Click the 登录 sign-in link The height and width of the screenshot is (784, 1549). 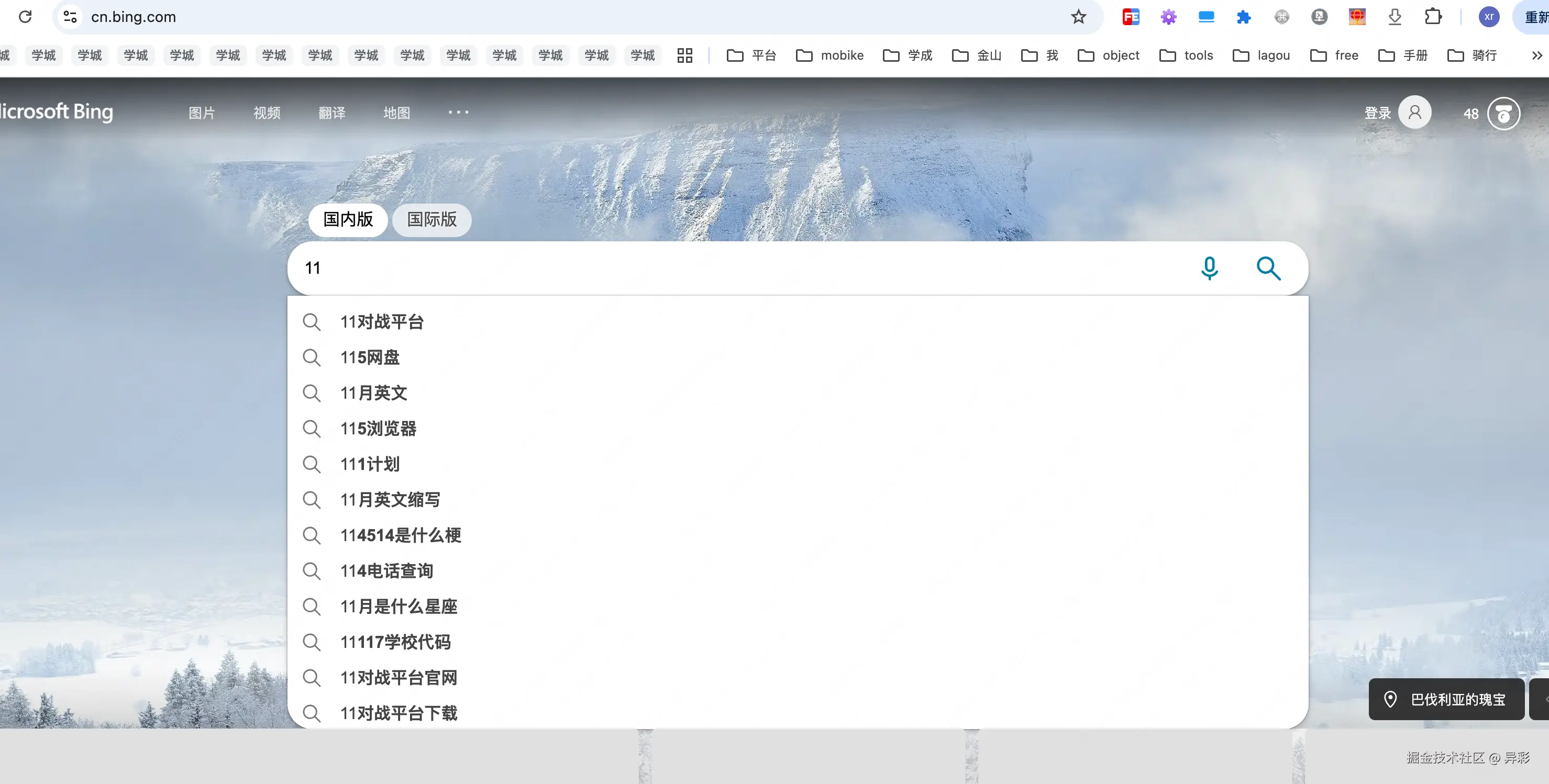pos(1377,113)
